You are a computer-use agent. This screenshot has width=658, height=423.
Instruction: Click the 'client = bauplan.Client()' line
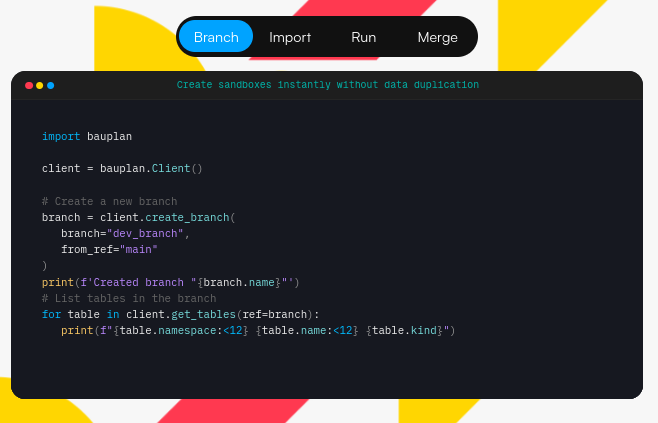(x=122, y=168)
